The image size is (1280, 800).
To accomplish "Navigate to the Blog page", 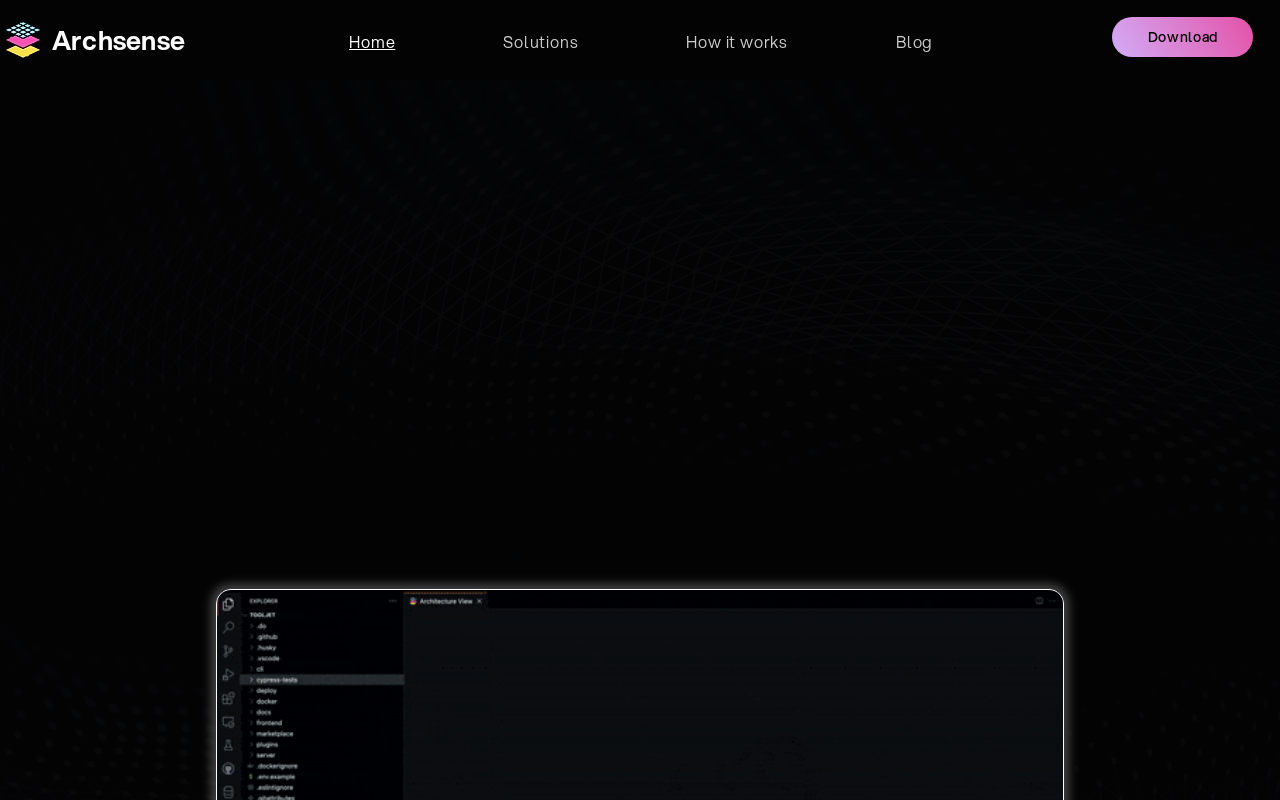I will tap(914, 42).
